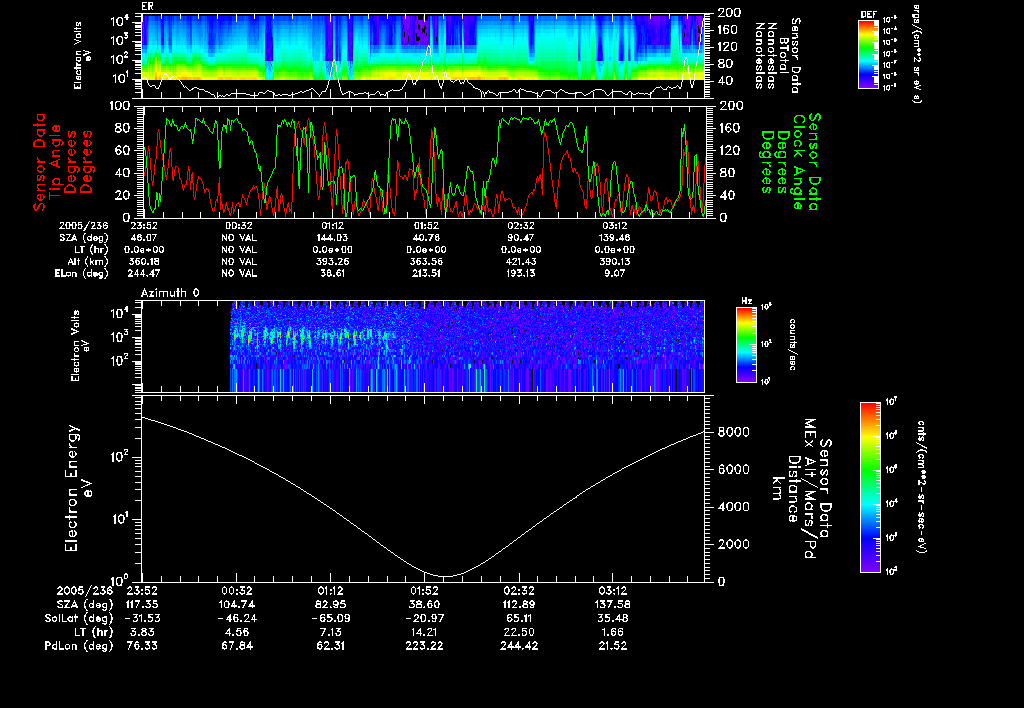Image resolution: width=1024 pixels, height=708 pixels.
Task: Click the altitude value '393.26'
Action: click(332, 261)
